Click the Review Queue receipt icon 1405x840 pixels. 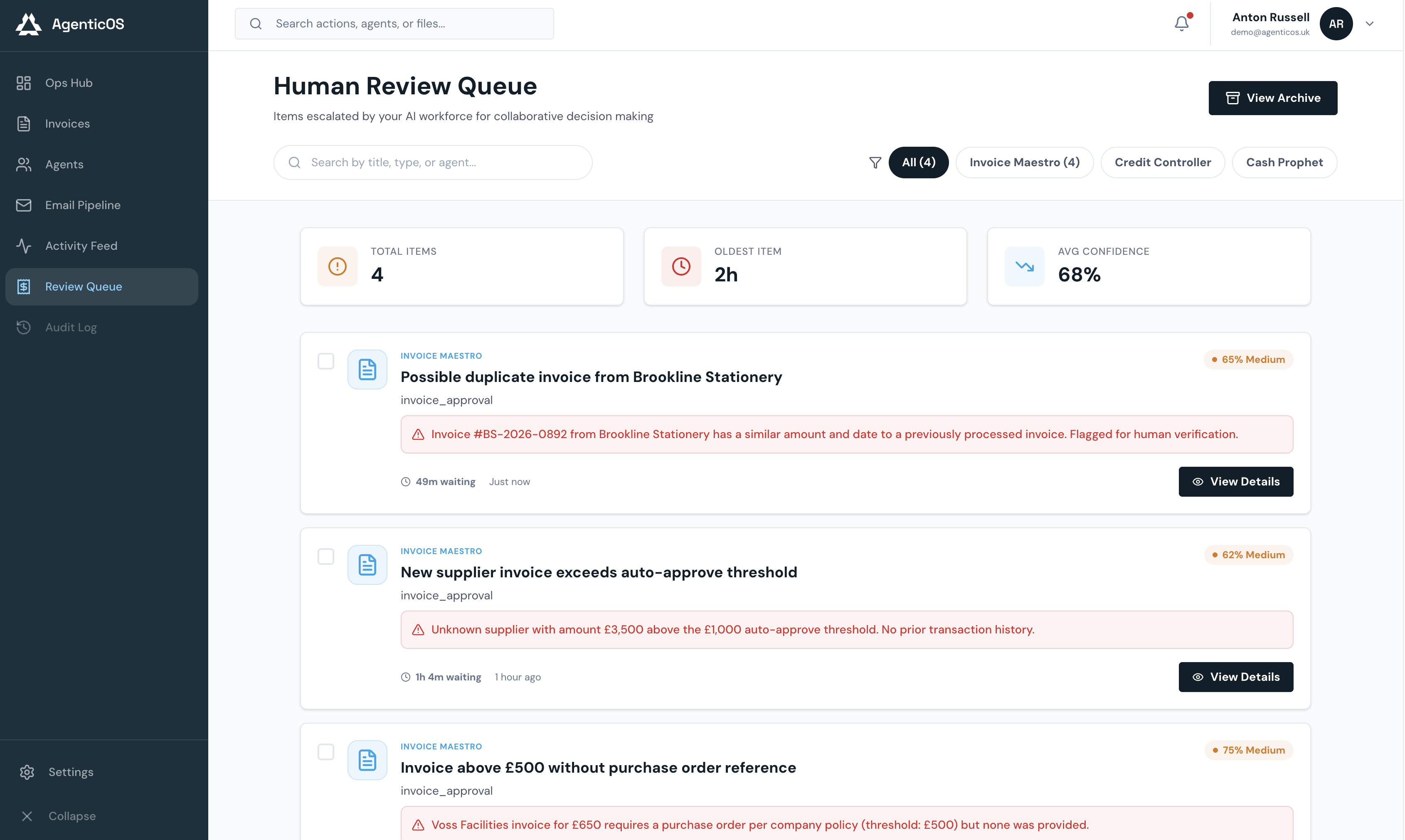pyautogui.click(x=24, y=287)
